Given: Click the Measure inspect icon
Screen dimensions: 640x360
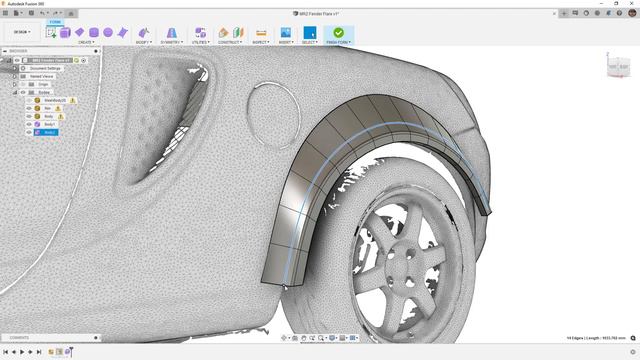Looking at the screenshot, I should click(x=261, y=33).
